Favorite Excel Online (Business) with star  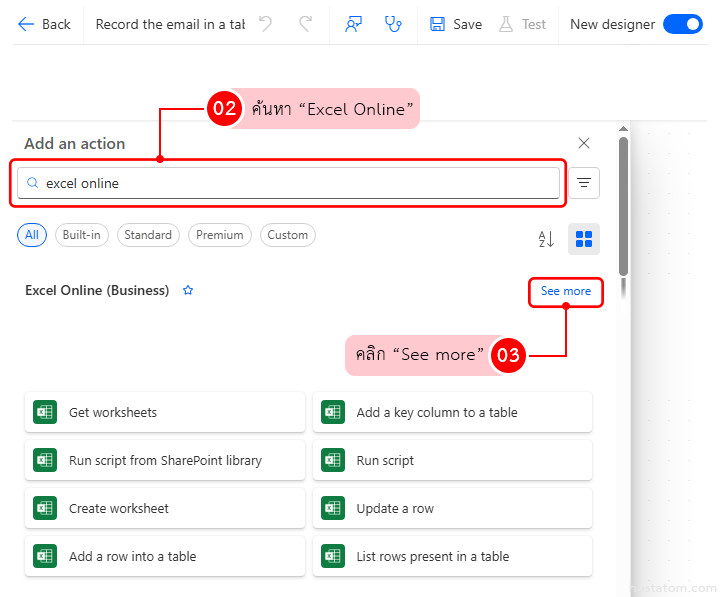pos(188,291)
